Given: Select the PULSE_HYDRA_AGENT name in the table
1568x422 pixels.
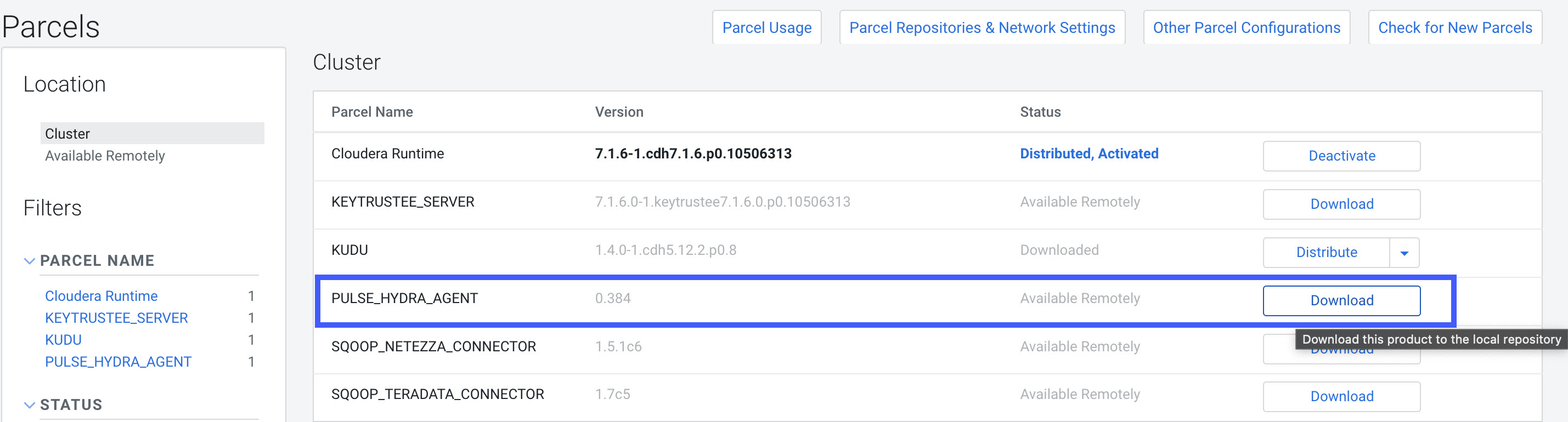Looking at the screenshot, I should click(x=405, y=299).
